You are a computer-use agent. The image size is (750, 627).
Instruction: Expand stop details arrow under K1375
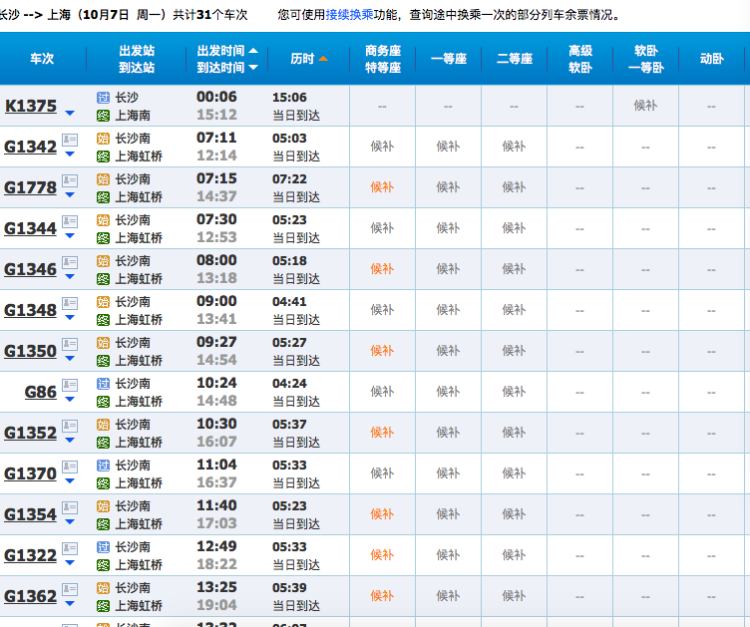pyautogui.click(x=69, y=113)
